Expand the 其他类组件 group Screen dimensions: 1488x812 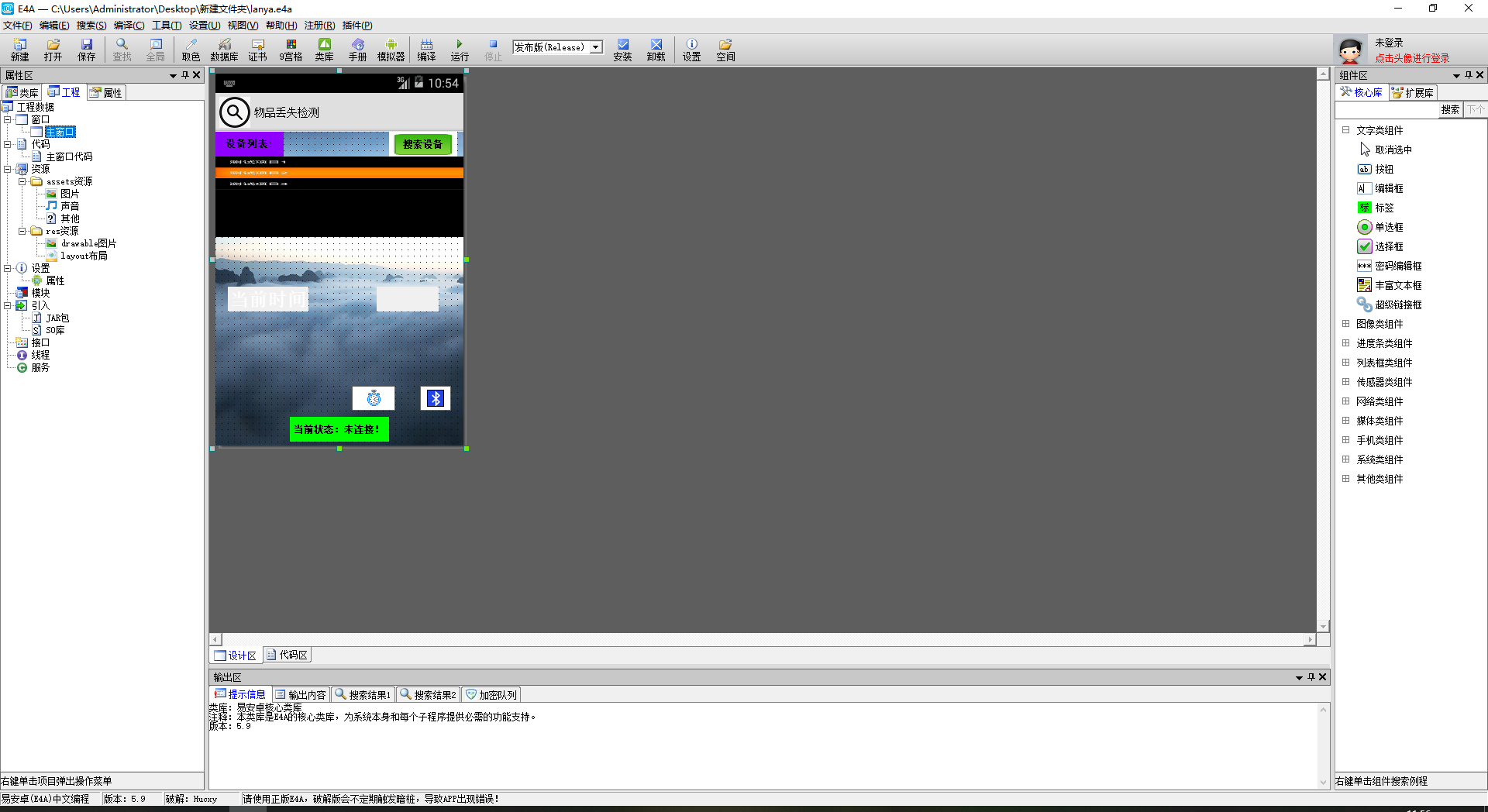tap(1346, 479)
